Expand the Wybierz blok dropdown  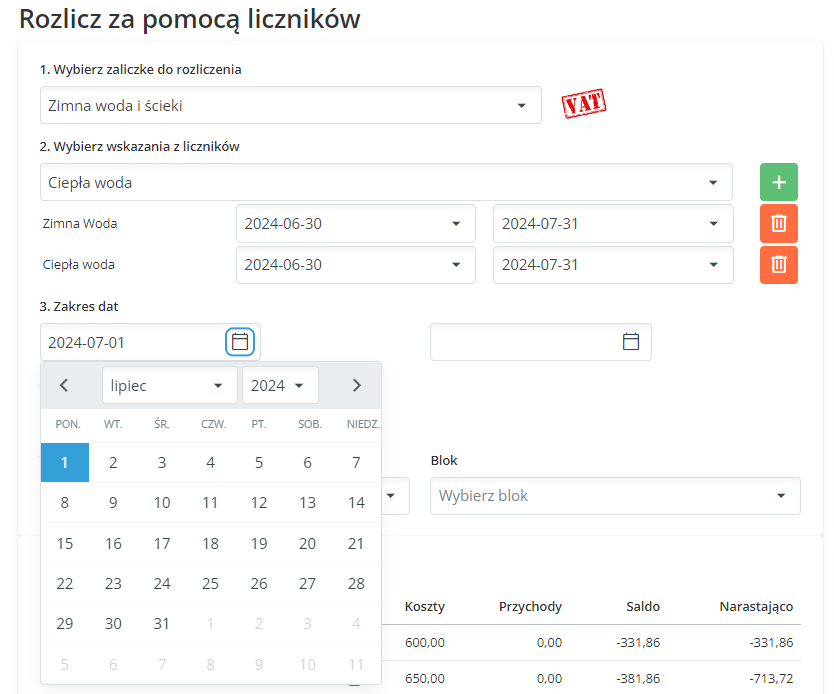pos(614,496)
